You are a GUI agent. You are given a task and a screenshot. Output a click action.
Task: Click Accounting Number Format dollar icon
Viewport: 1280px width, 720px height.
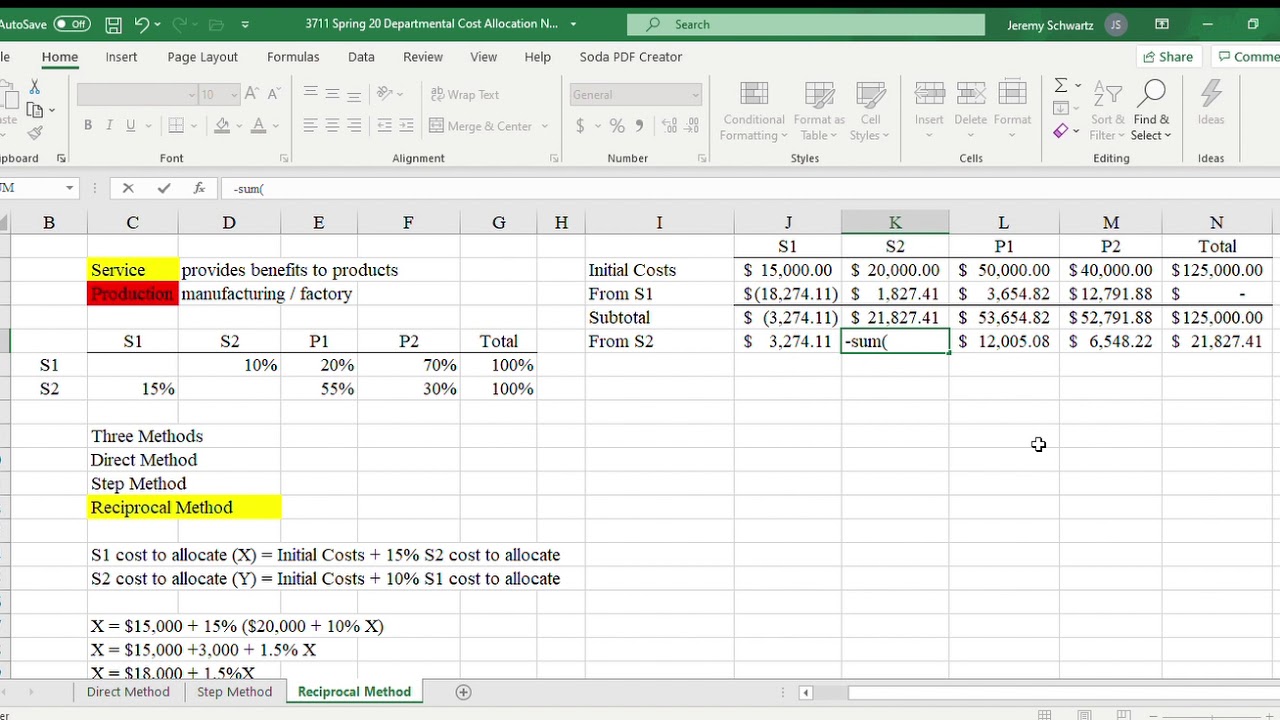tap(580, 126)
